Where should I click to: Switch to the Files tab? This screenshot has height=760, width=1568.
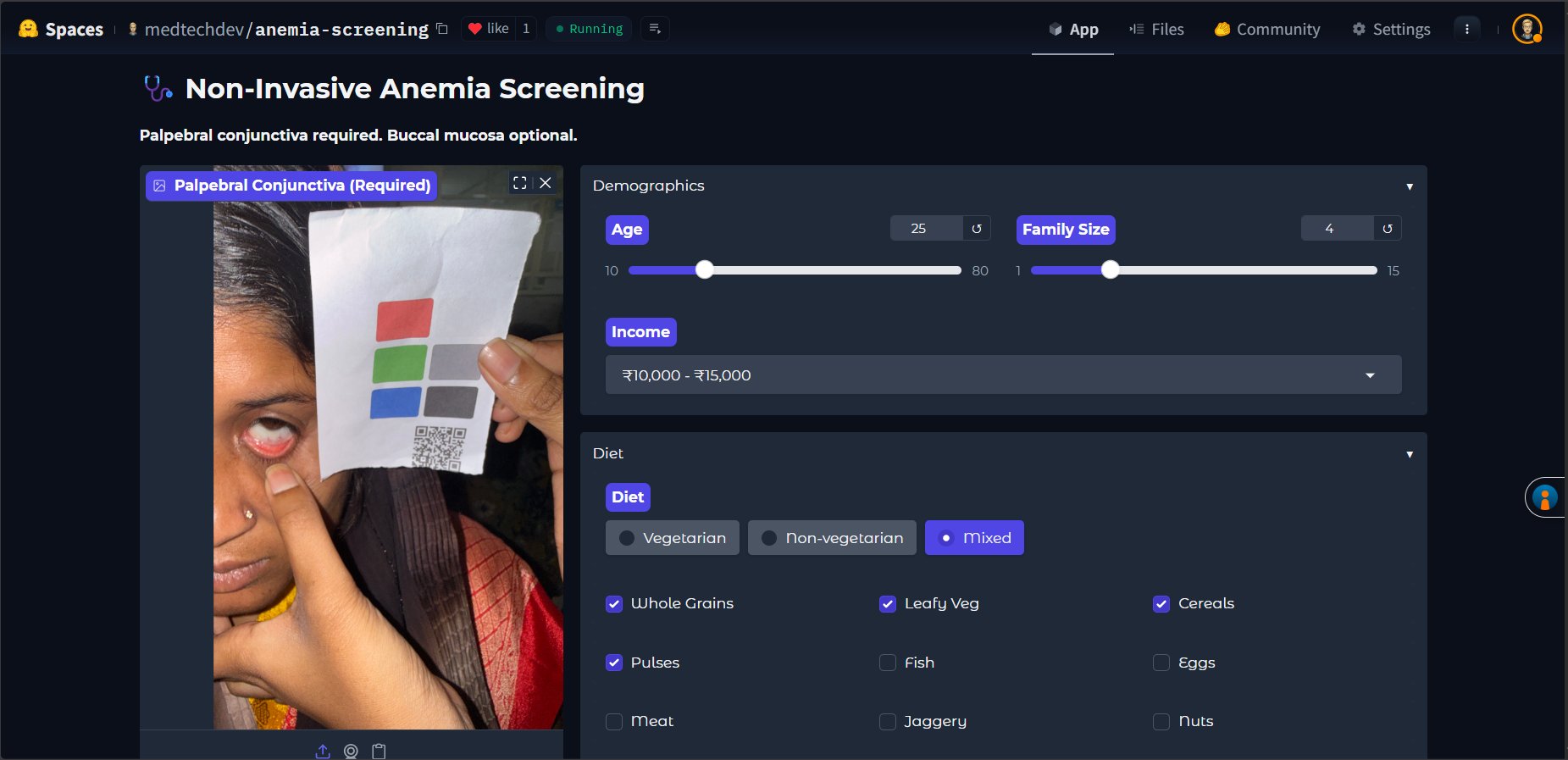[x=1156, y=29]
